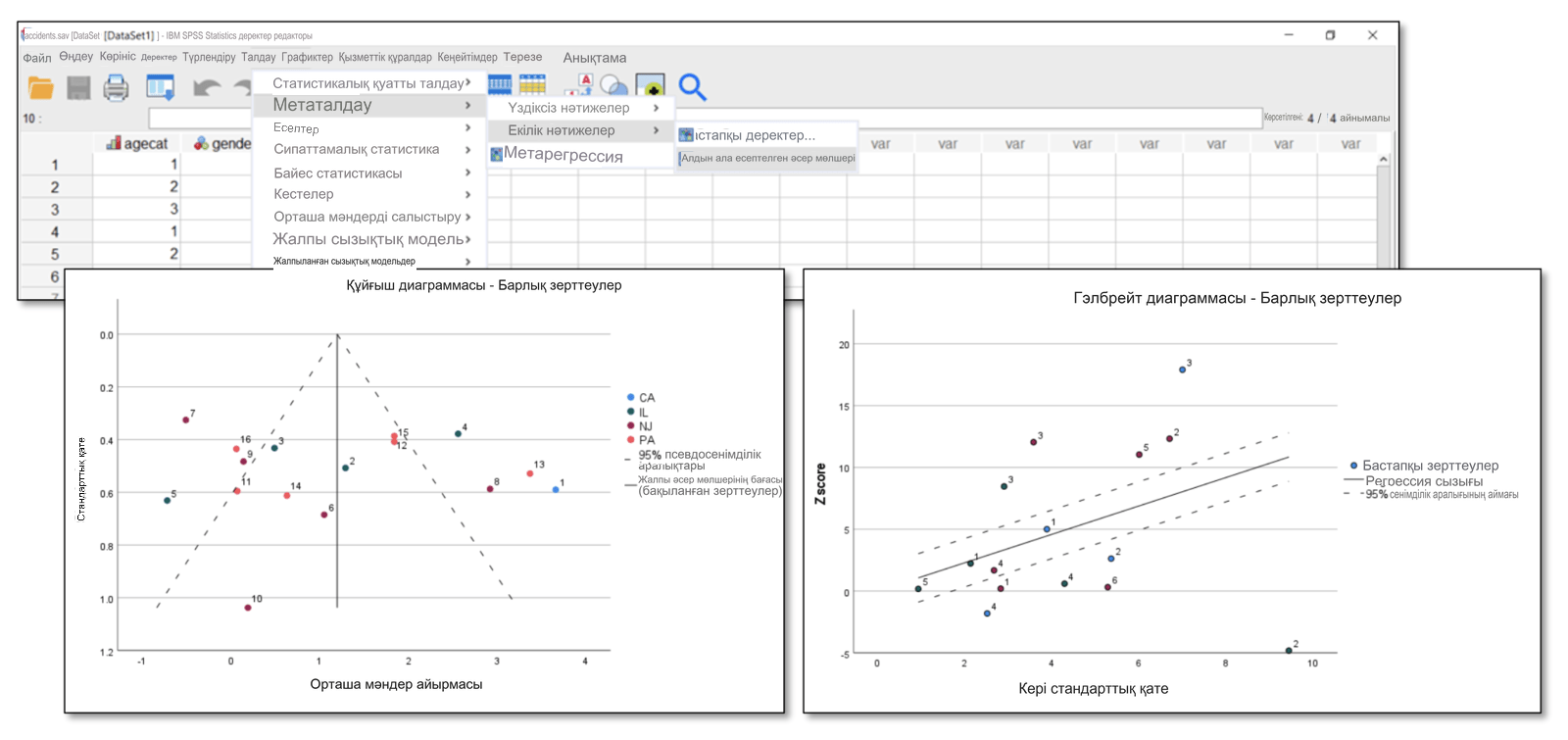The image size is (1568, 740).
Task: Click the cell value input field above the grid
Action: (705, 119)
